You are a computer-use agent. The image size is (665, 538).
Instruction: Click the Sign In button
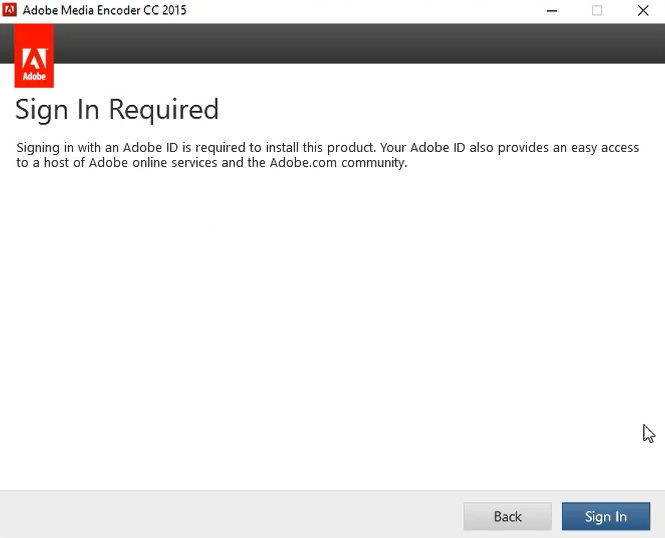point(606,516)
